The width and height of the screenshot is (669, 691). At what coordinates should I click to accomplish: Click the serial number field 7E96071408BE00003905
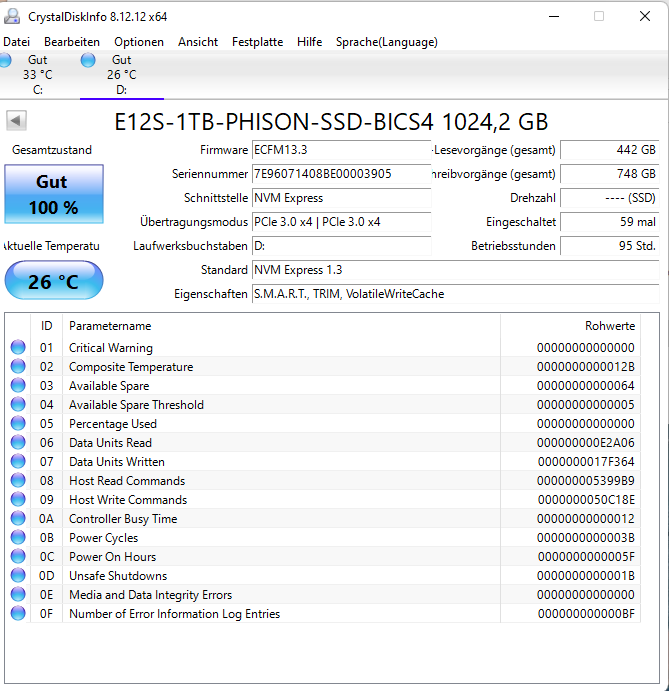pos(342,174)
